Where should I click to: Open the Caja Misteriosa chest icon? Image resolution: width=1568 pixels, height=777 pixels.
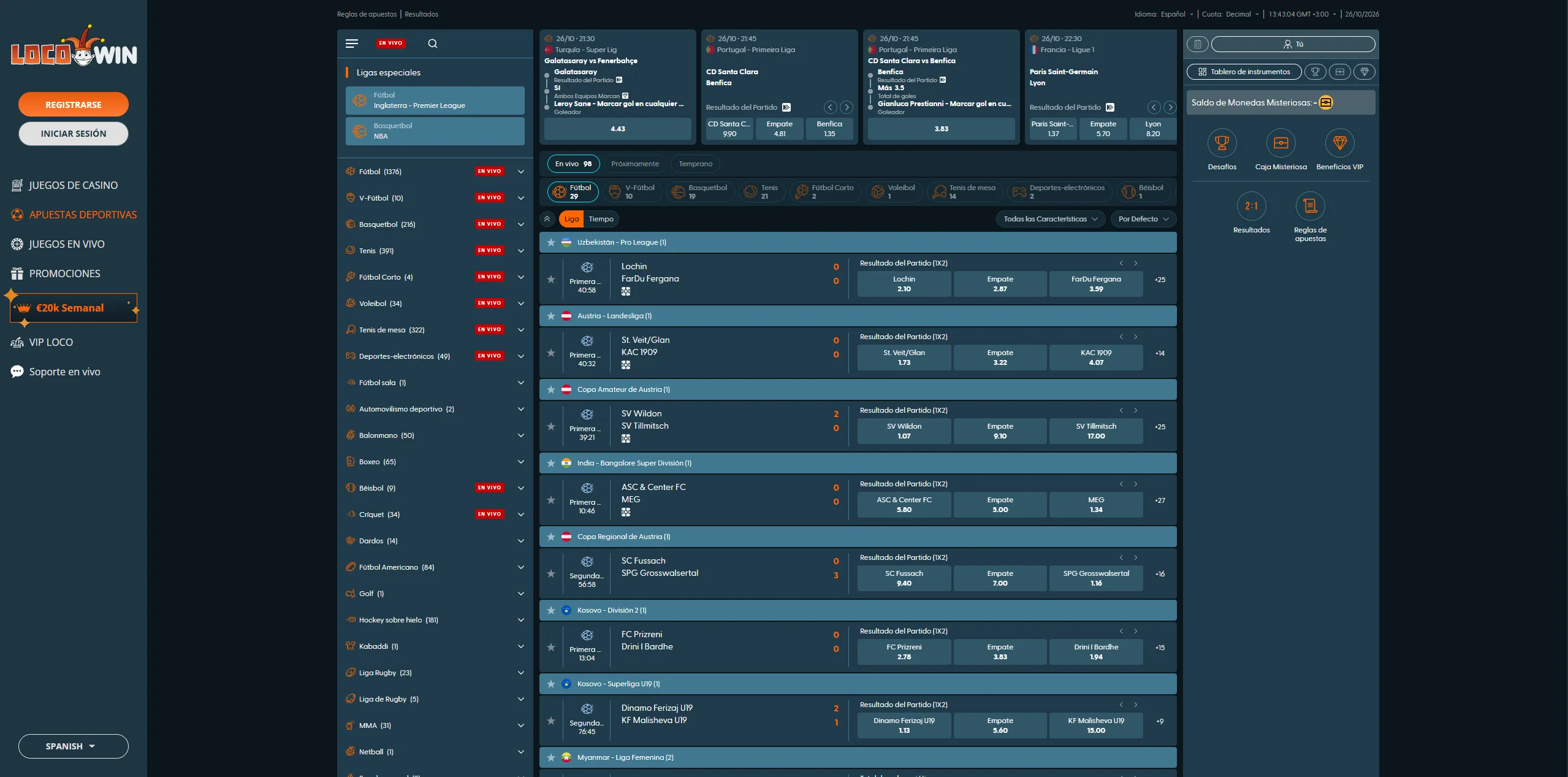[1281, 143]
